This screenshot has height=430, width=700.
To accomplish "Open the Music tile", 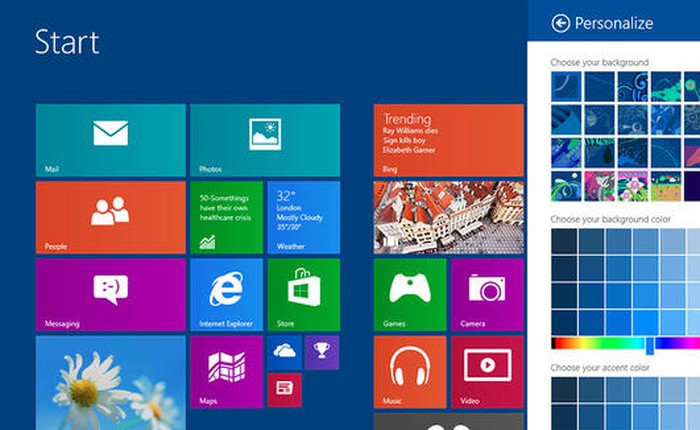I will (x=410, y=372).
